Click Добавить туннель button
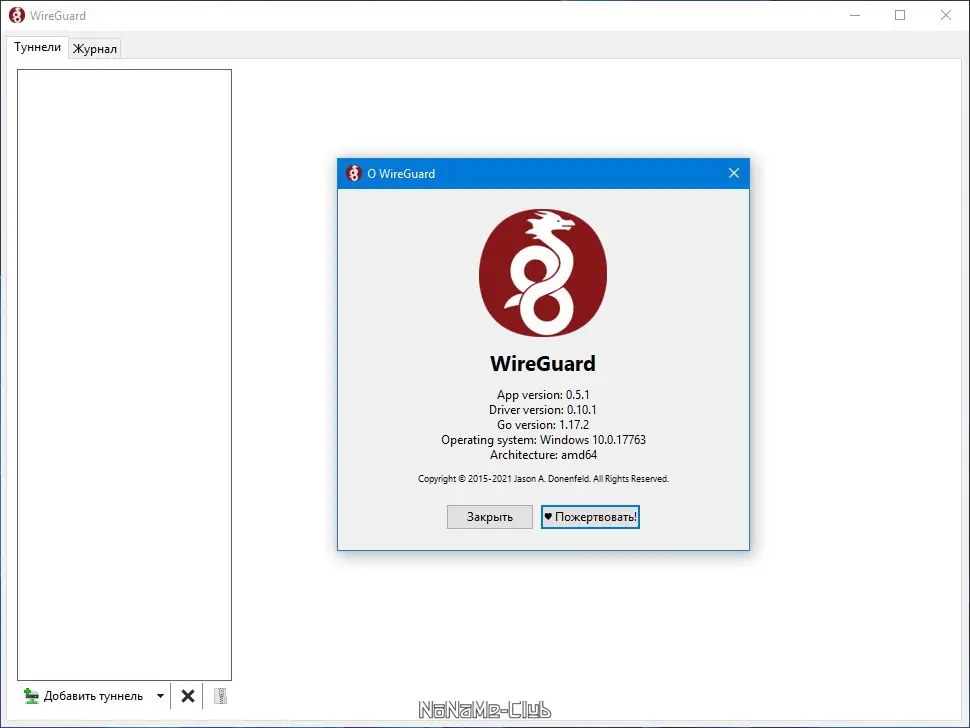This screenshot has height=728, width=970. click(x=84, y=696)
